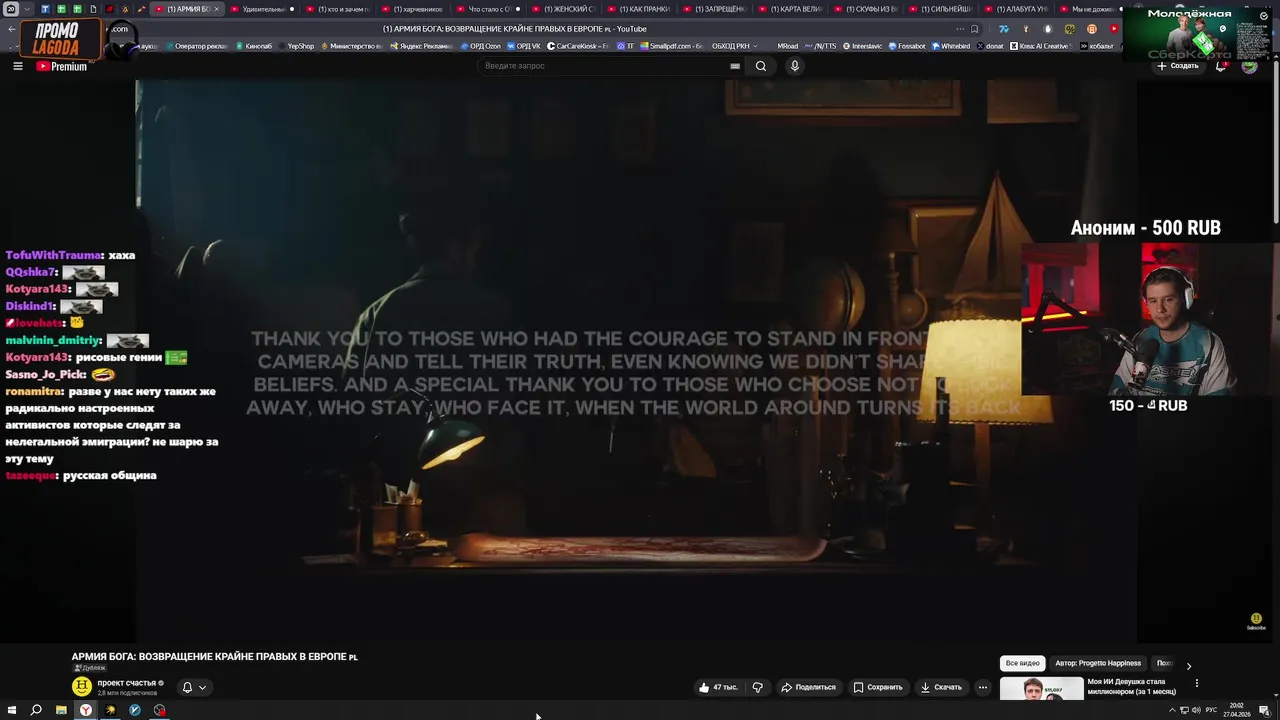Open the CarCareKiosk bookmark
1280x720 pixels.
pos(580,46)
